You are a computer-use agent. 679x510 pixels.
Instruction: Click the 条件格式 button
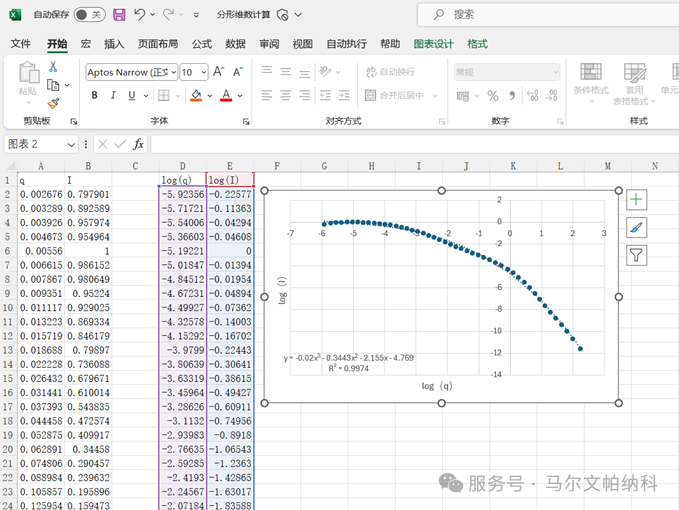tap(591, 82)
